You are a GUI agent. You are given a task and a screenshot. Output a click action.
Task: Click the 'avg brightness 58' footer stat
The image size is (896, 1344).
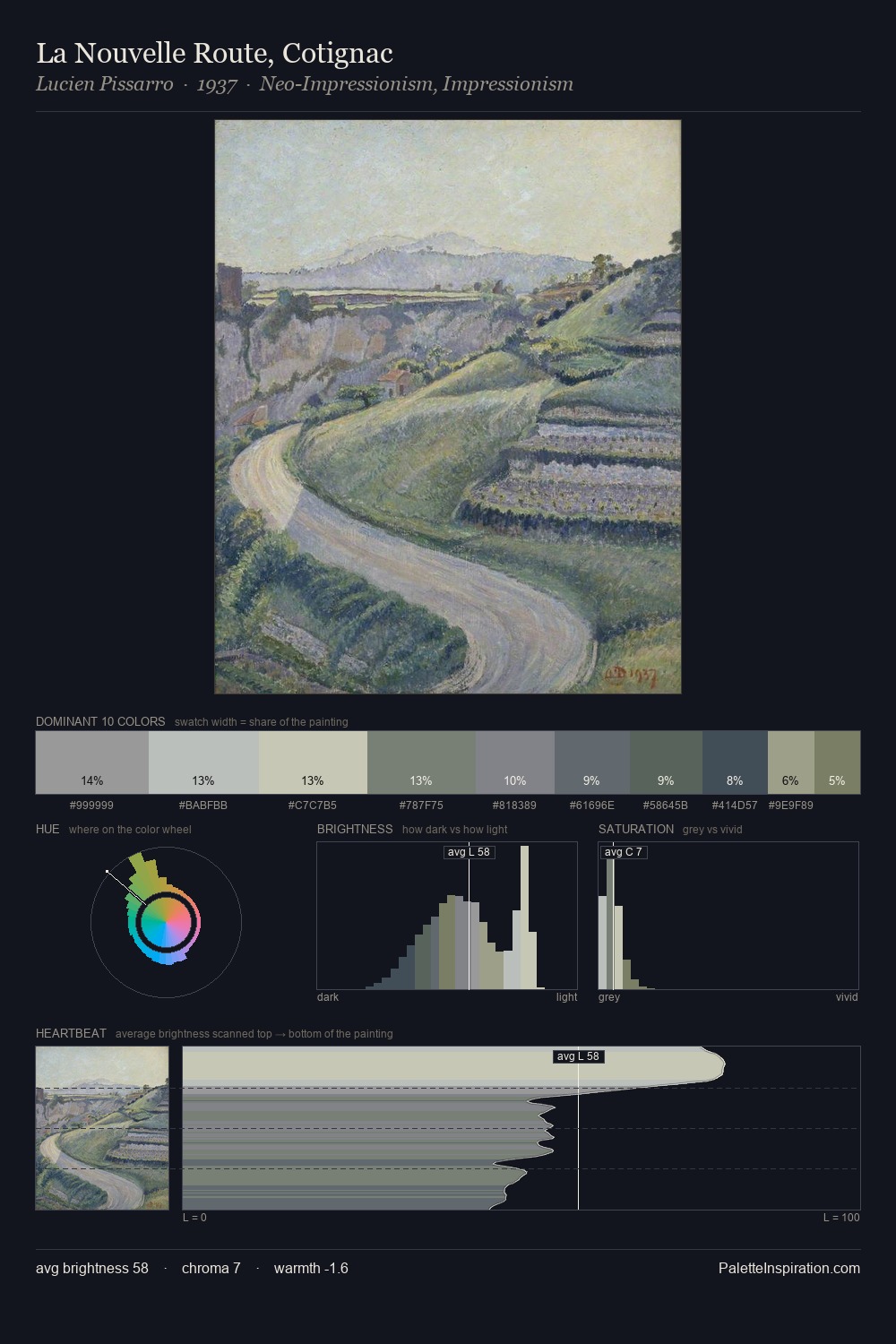[92, 1268]
